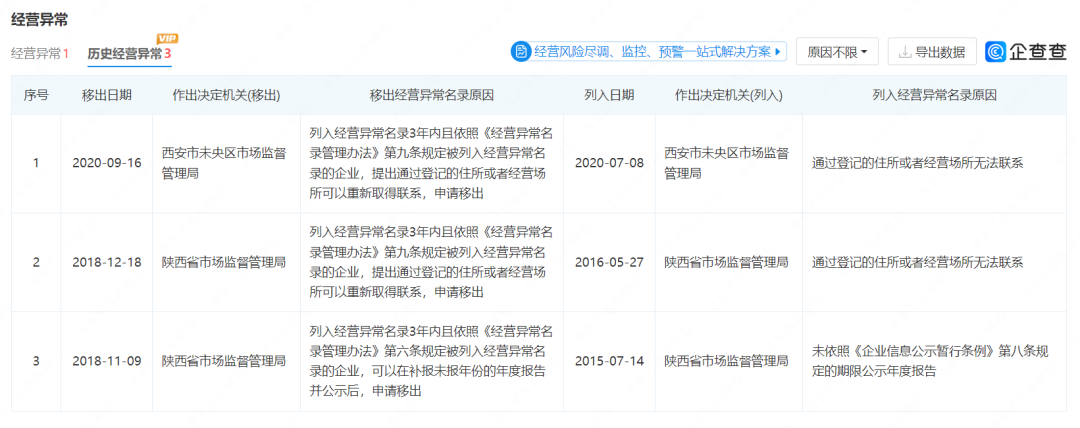Viewport: 1080px width, 428px height.
Task: Click arrow at end of risk banner
Action: (x=778, y=52)
